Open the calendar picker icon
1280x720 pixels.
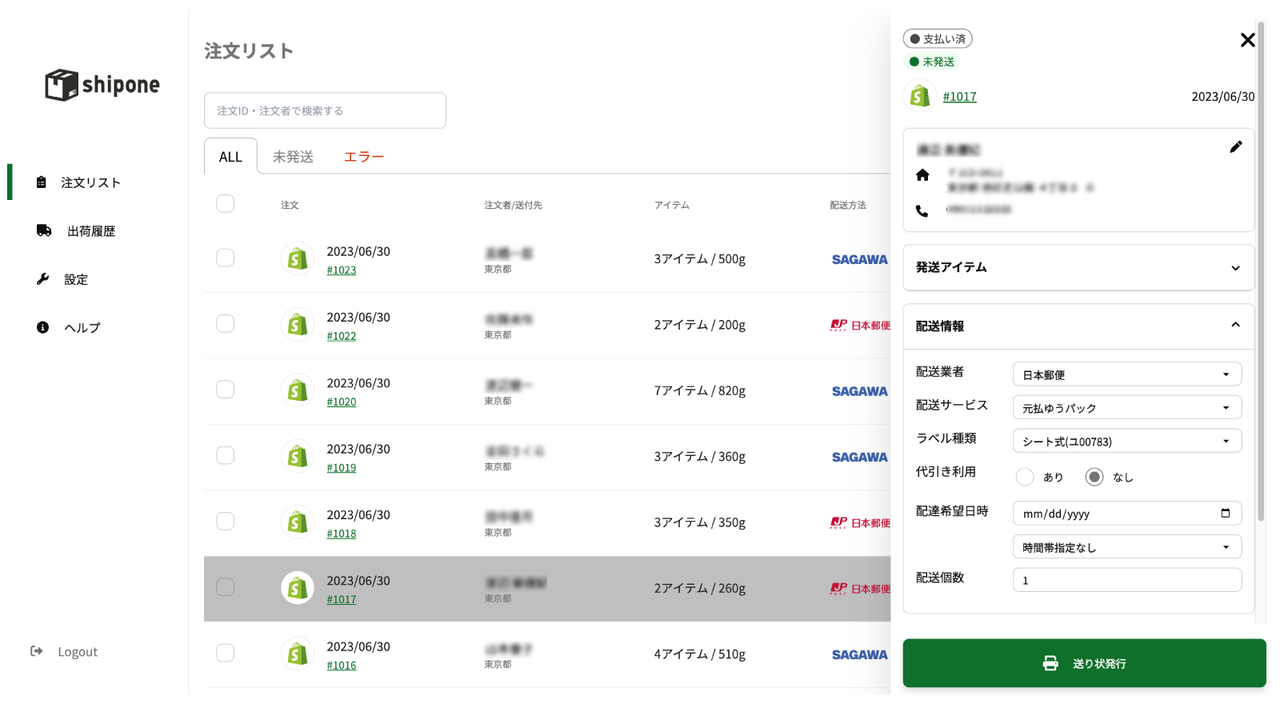point(1225,513)
